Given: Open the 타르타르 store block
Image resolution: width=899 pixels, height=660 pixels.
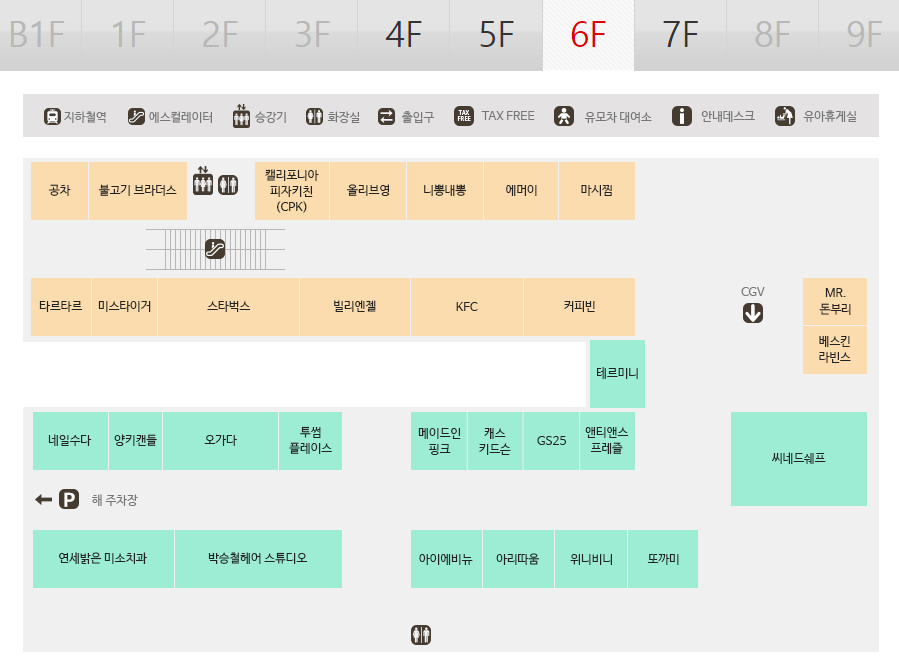Looking at the screenshot, I should 61,307.
